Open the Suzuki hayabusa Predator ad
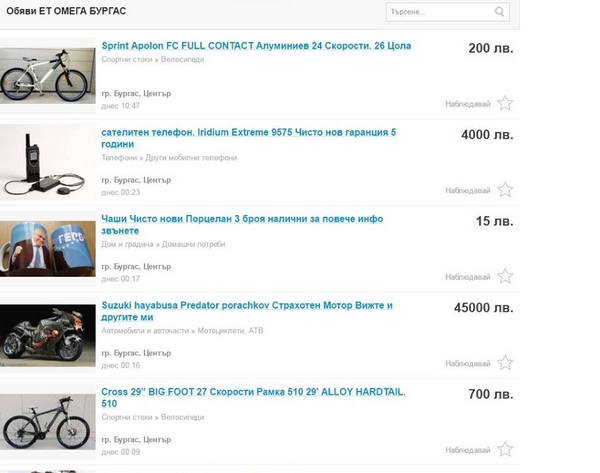This screenshot has height=473, width=600. 247,311
